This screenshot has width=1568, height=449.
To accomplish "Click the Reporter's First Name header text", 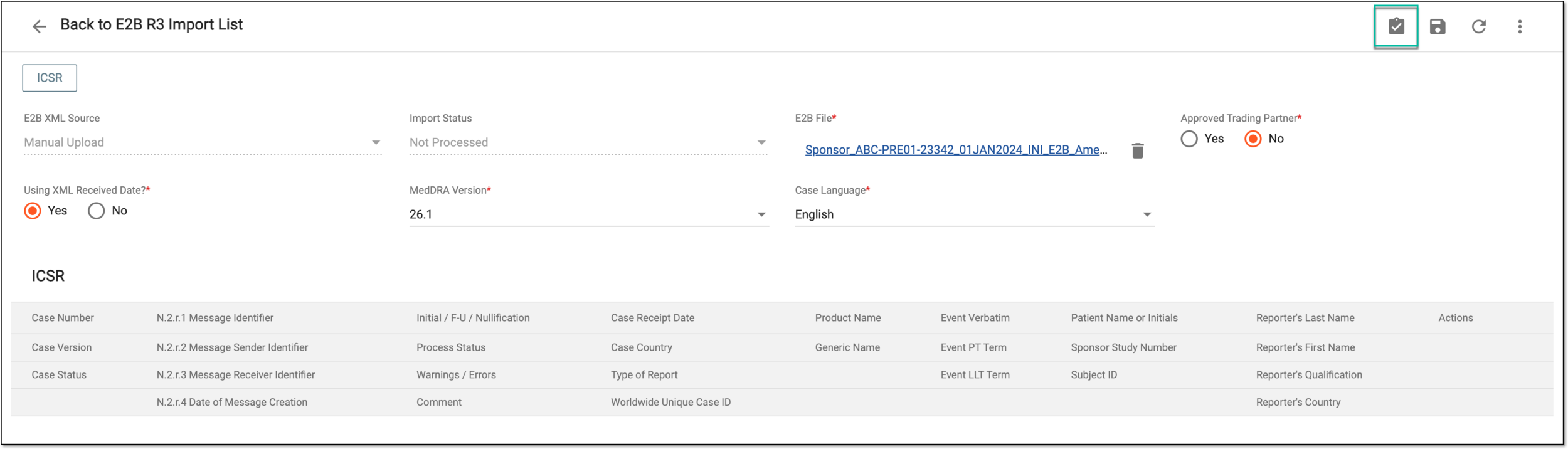I will click(x=1305, y=347).
